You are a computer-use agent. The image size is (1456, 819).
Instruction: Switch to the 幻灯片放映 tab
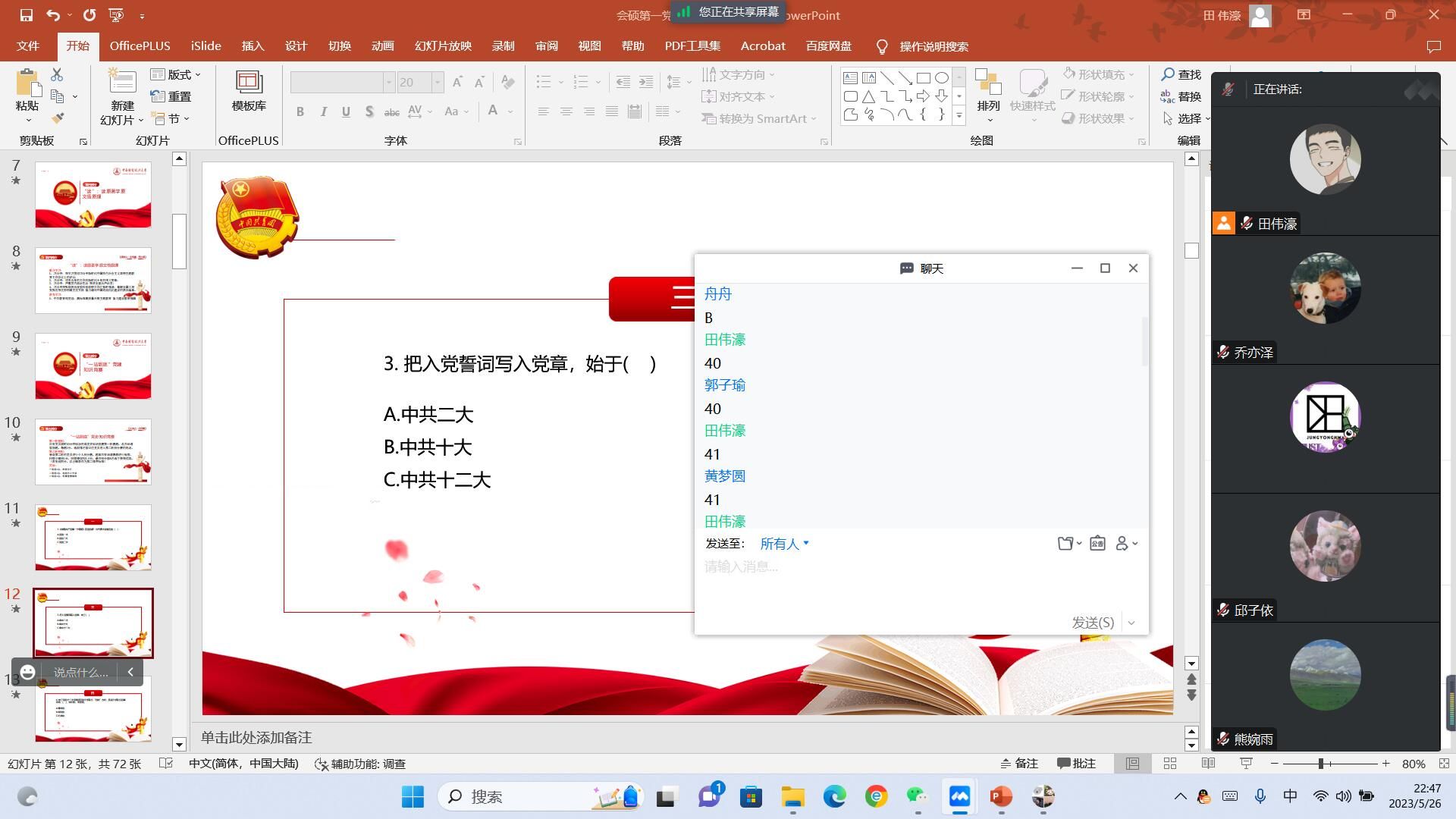[x=443, y=46]
